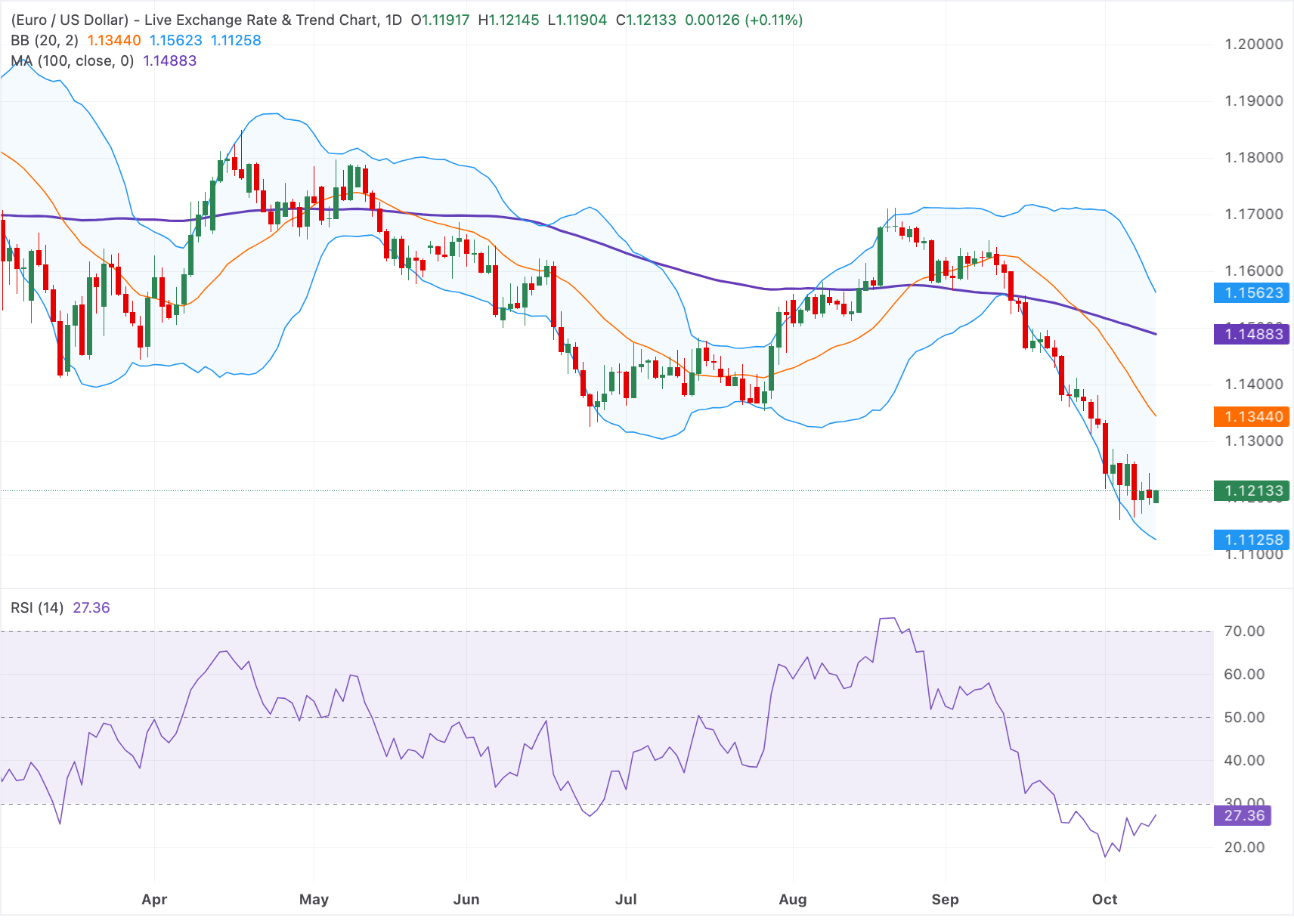Click the Sep label on time axis

(x=945, y=899)
